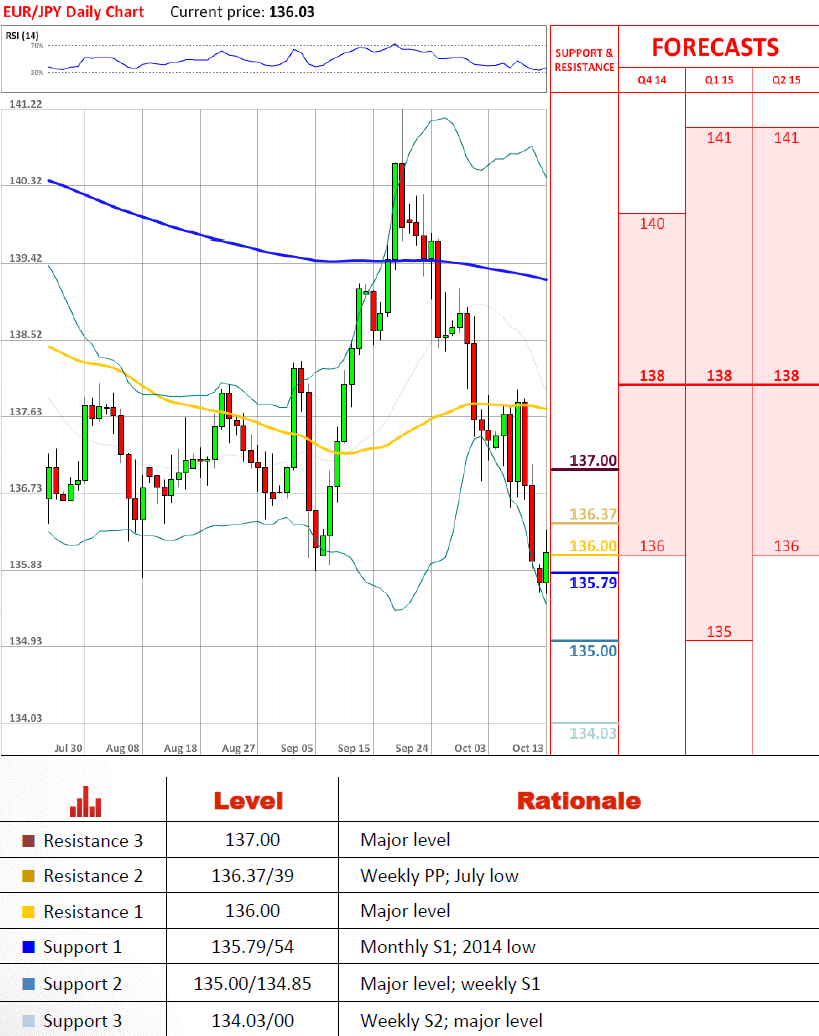Select the Resistance 3 row label
Viewport: 819px width, 1036px height.
click(93, 841)
